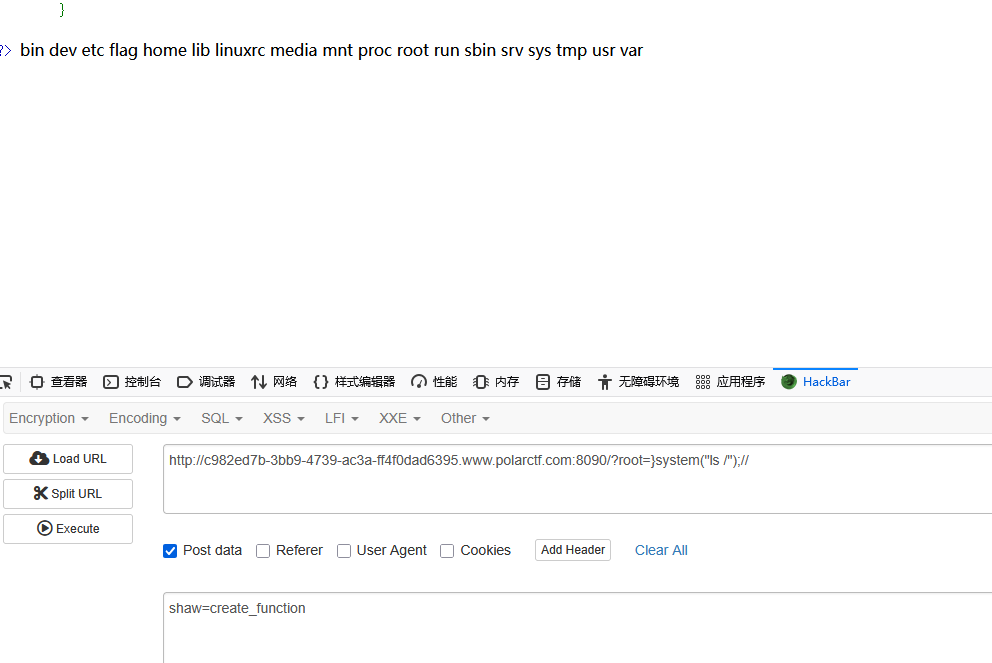Viewport: 992px width, 663px height.
Task: Click the element picker icon in devtools
Action: tap(6, 381)
